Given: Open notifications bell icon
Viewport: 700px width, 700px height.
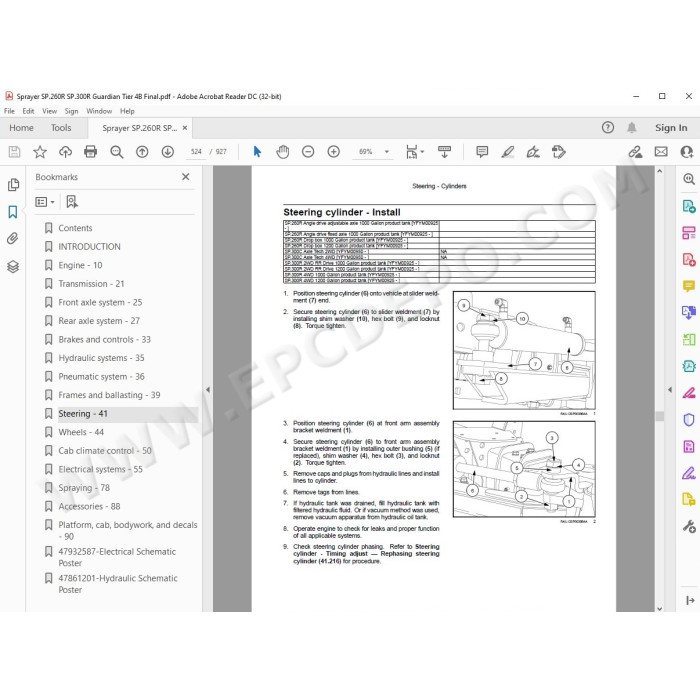Looking at the screenshot, I should point(632,128).
